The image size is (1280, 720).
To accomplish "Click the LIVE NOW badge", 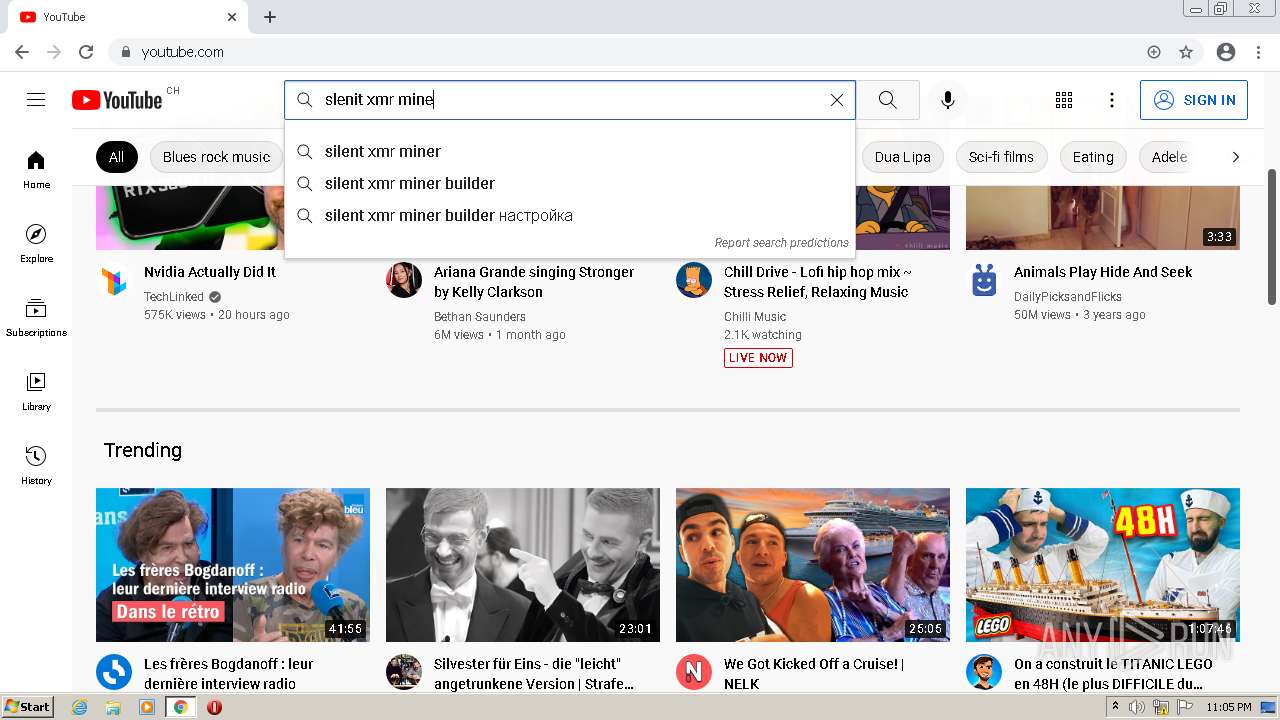I will click(758, 358).
